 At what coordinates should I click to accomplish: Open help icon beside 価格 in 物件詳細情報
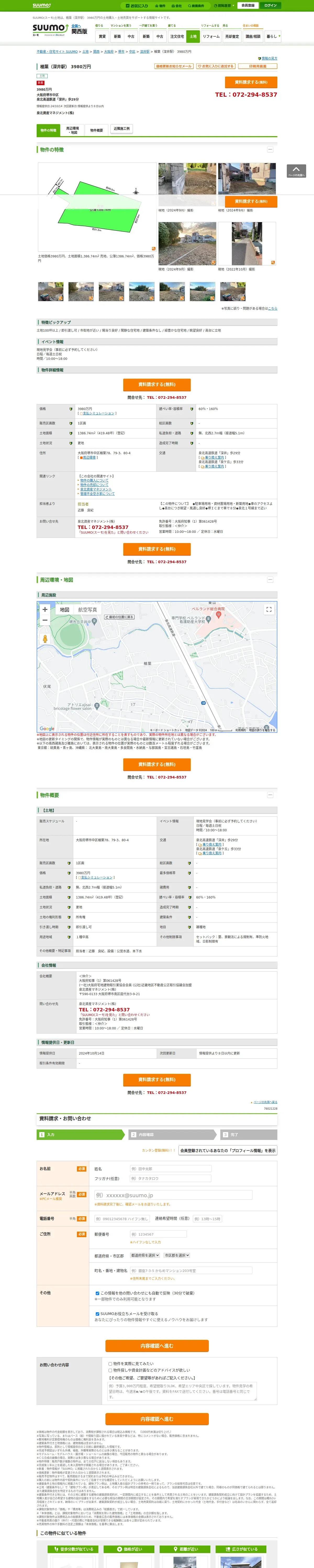(71, 409)
